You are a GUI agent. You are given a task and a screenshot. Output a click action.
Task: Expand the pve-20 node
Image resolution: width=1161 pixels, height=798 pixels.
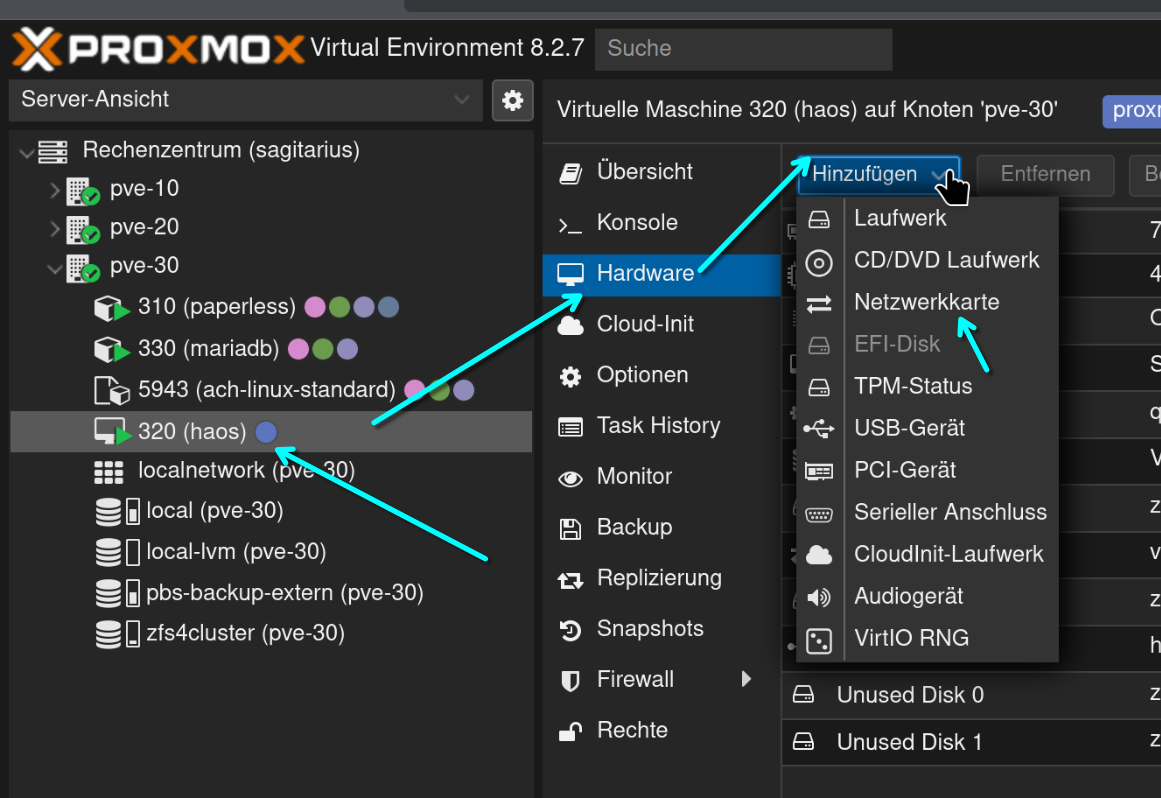54,229
